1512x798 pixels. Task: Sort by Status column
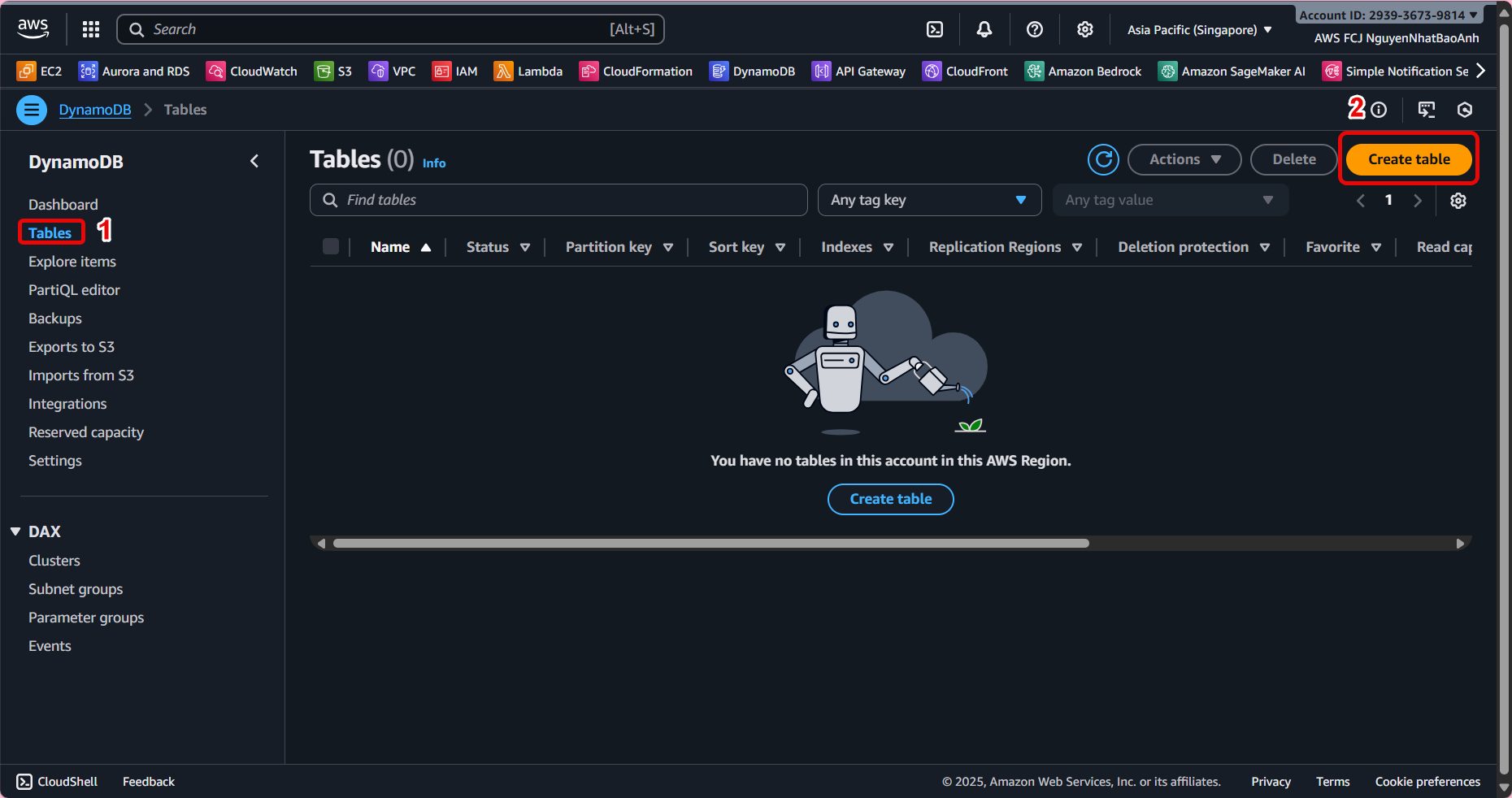tap(497, 247)
